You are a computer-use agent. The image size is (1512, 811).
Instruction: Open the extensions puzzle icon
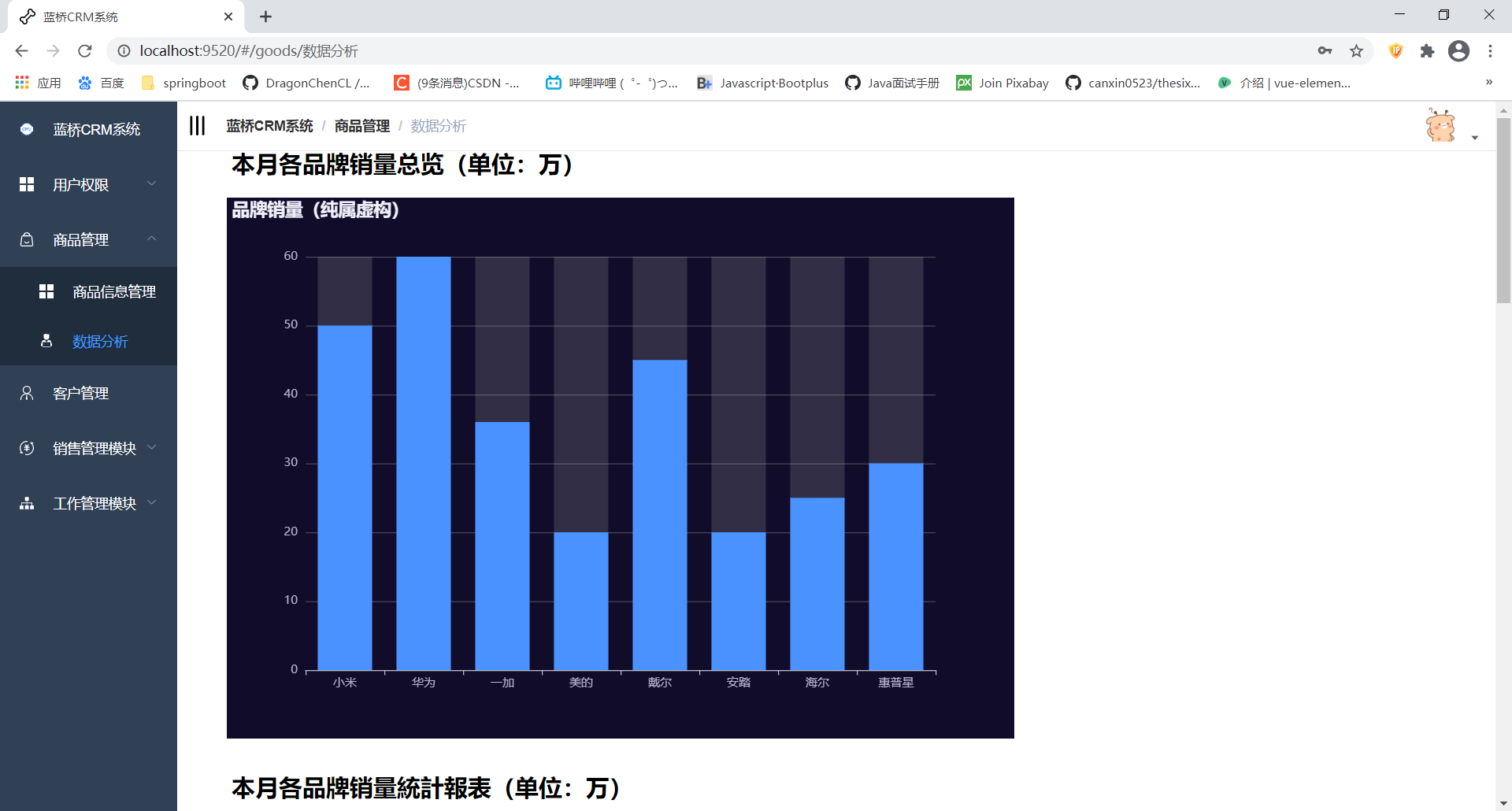[x=1427, y=50]
